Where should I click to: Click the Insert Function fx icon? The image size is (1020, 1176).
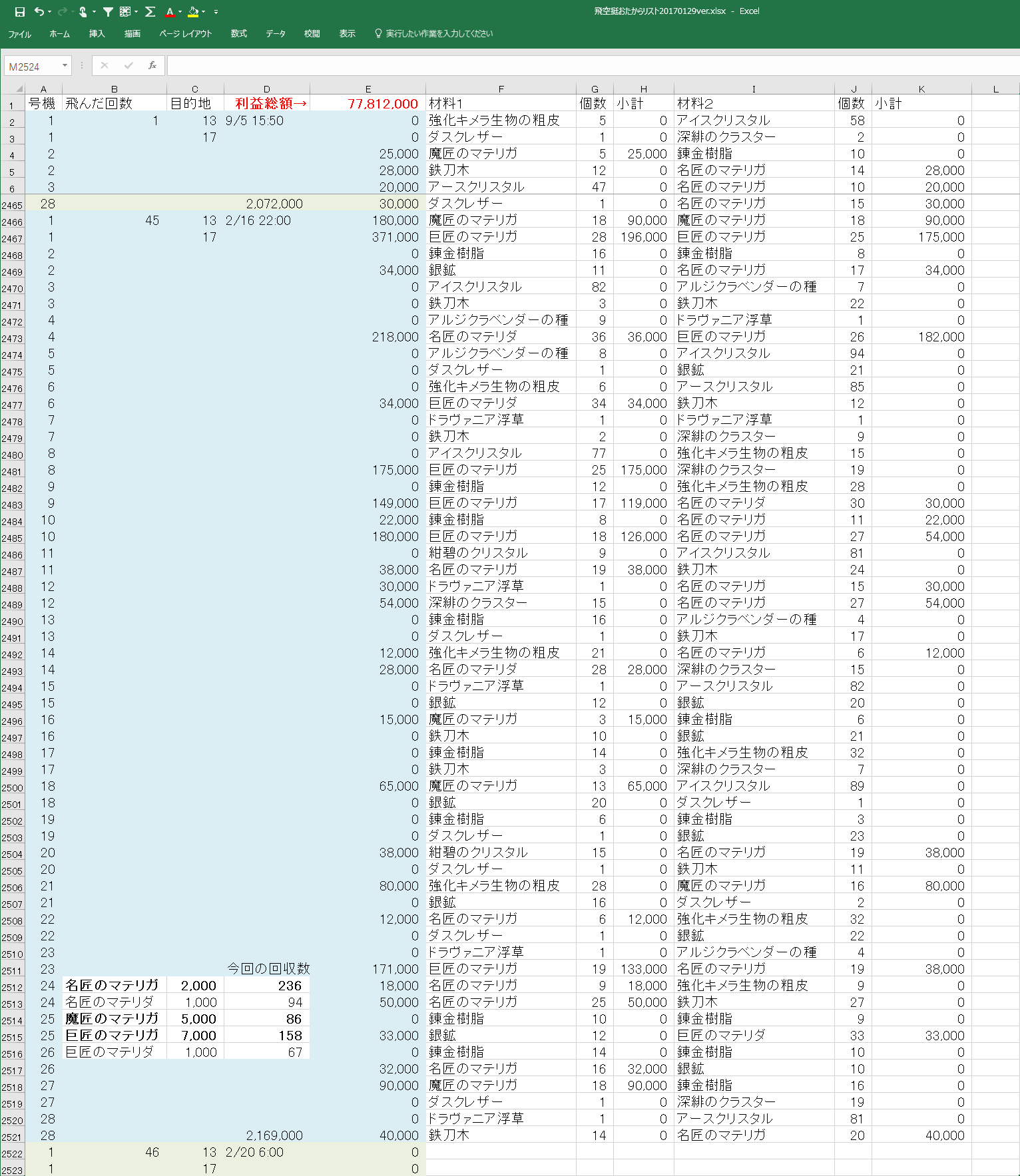click(x=152, y=65)
